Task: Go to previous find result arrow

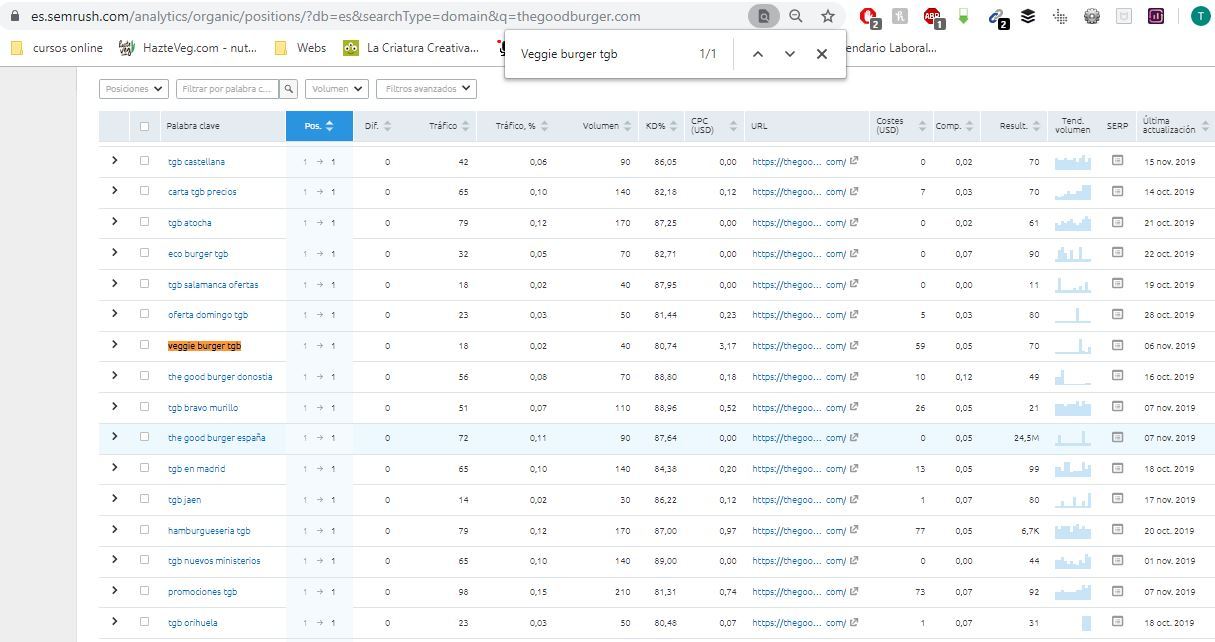Action: coord(757,54)
